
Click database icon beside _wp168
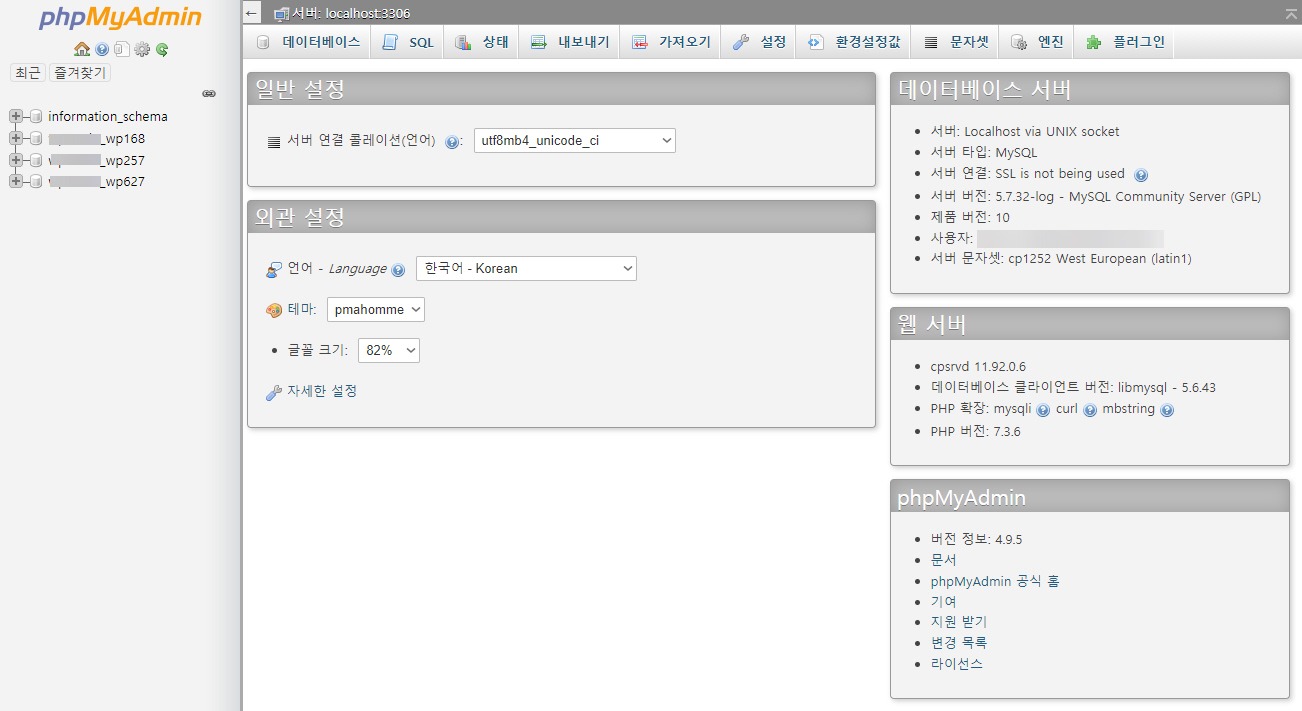pyautogui.click(x=36, y=139)
